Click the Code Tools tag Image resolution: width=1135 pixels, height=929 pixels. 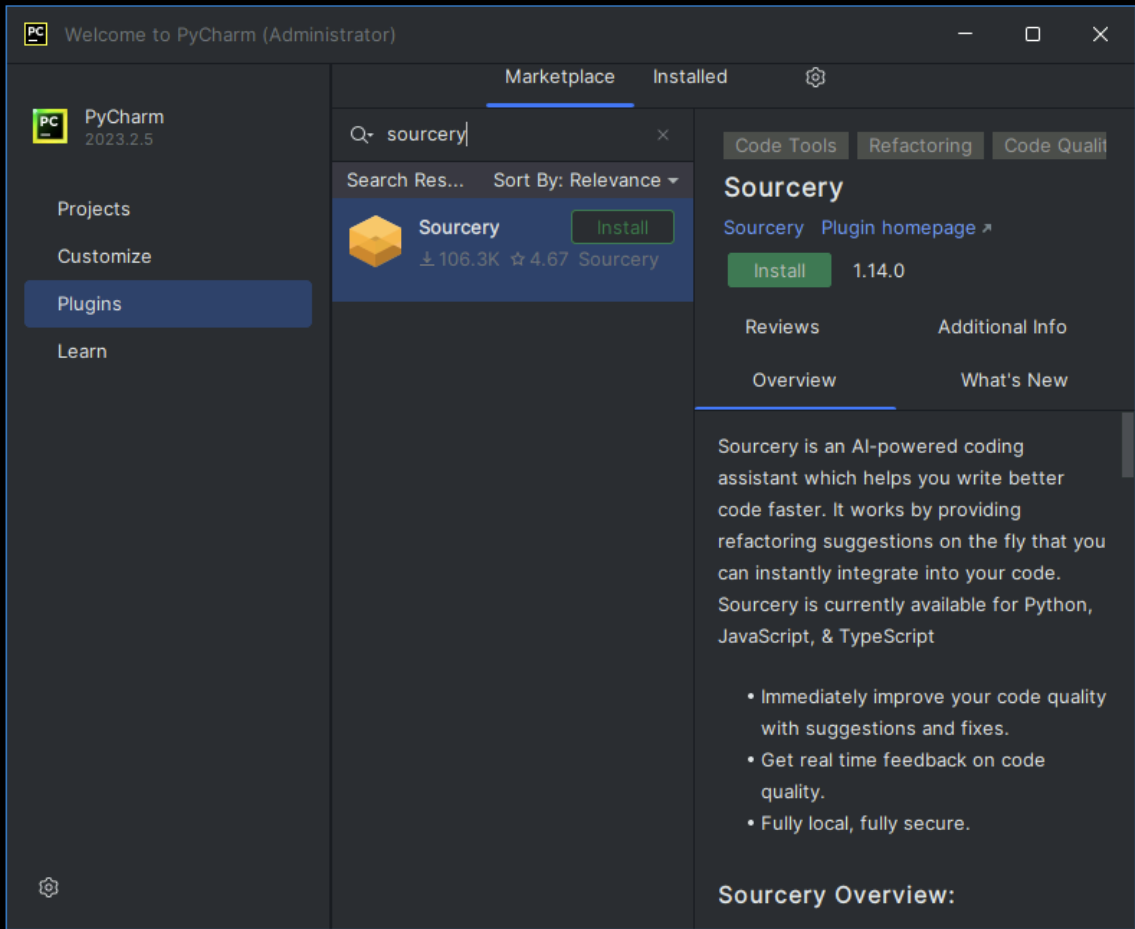click(x=785, y=146)
